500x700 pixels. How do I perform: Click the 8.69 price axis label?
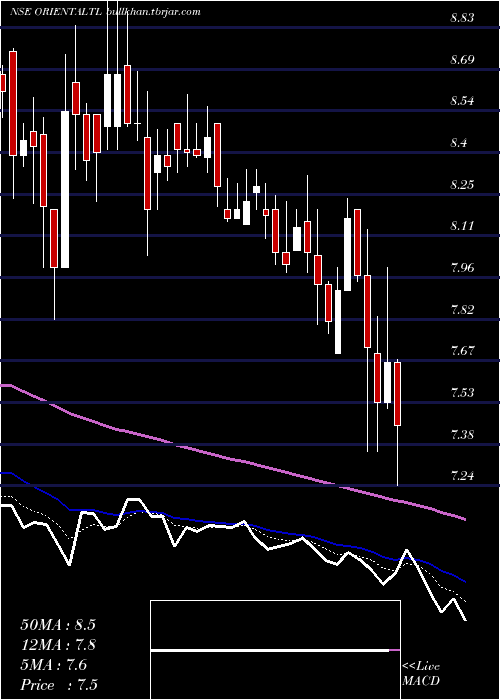[462, 59]
